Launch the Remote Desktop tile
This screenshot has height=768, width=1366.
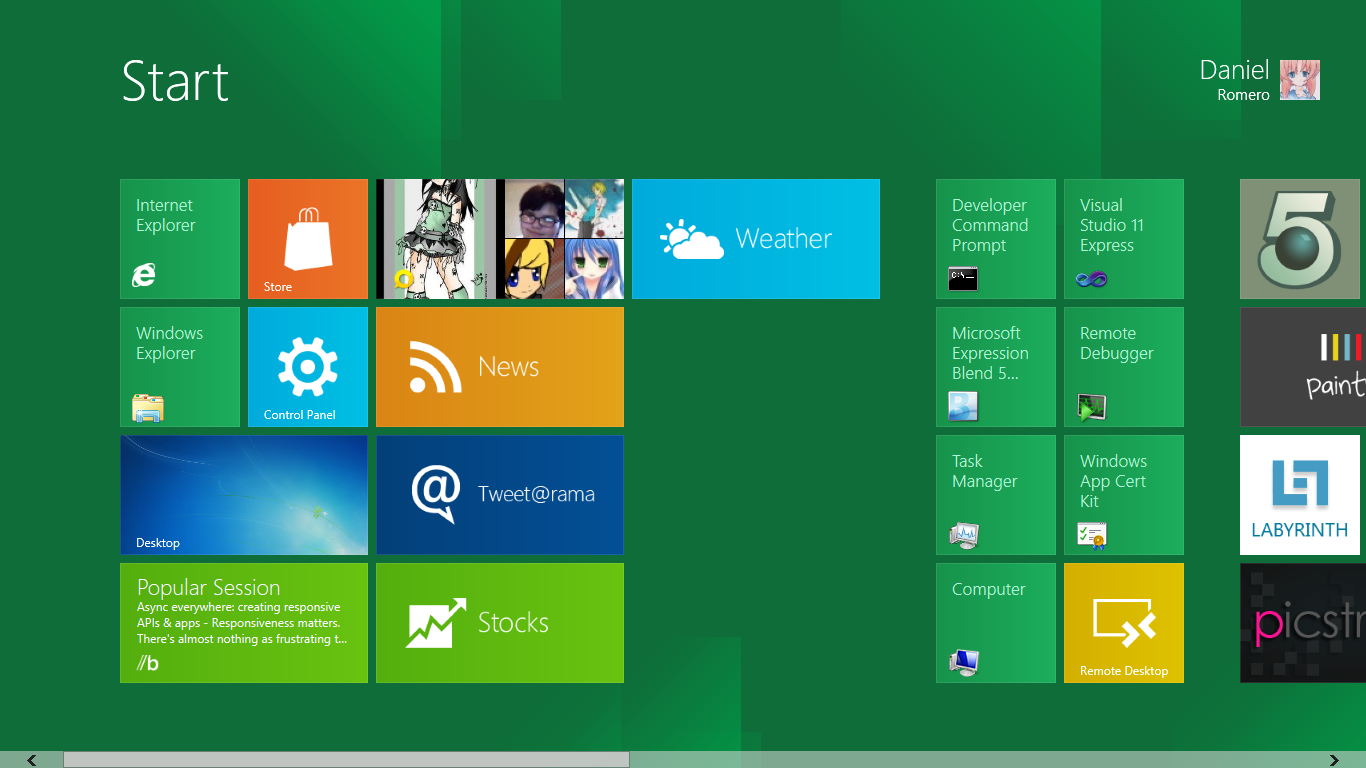tap(1124, 623)
